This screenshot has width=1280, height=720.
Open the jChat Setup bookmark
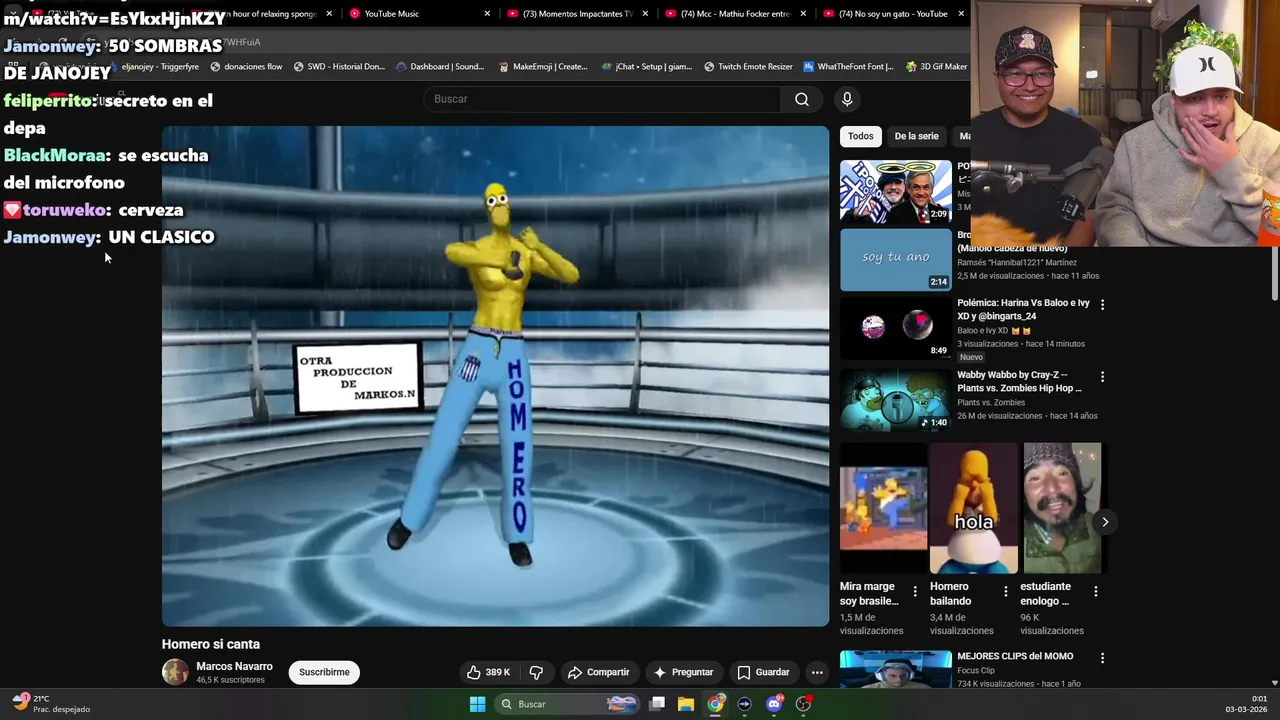click(647, 67)
